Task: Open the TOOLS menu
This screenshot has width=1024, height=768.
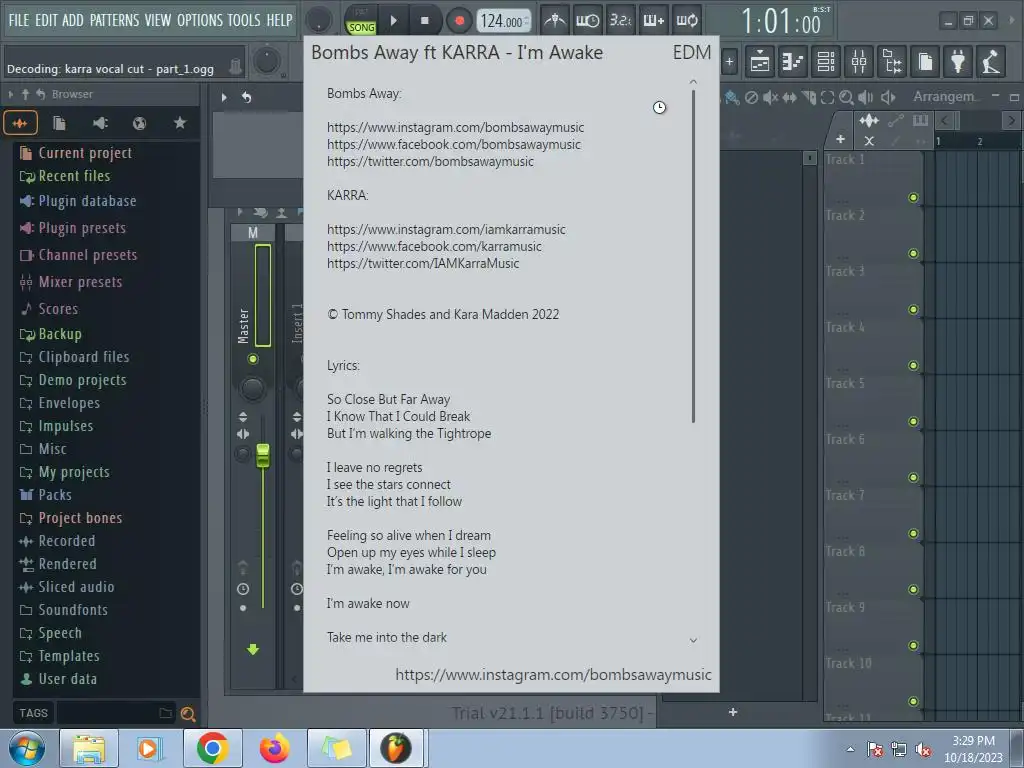Action: tap(244, 20)
